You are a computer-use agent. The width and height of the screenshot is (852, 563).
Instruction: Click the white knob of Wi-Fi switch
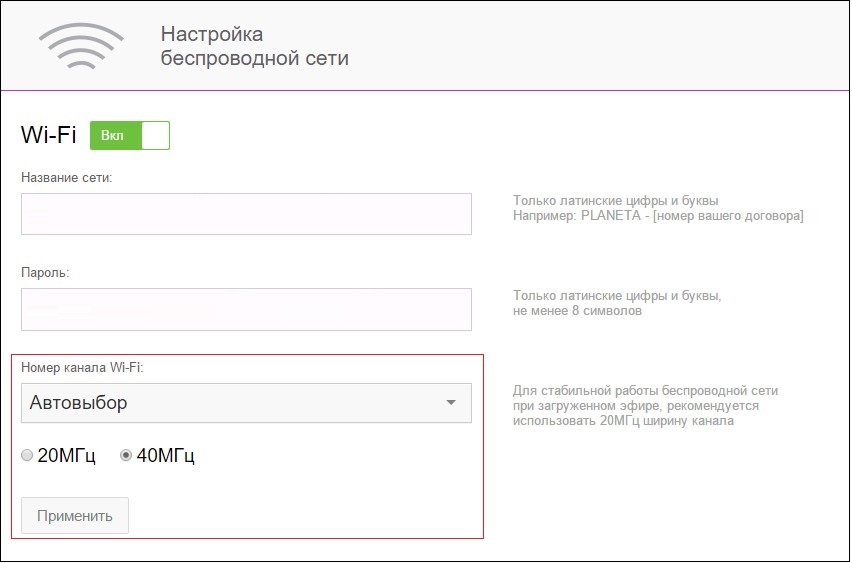(x=155, y=135)
